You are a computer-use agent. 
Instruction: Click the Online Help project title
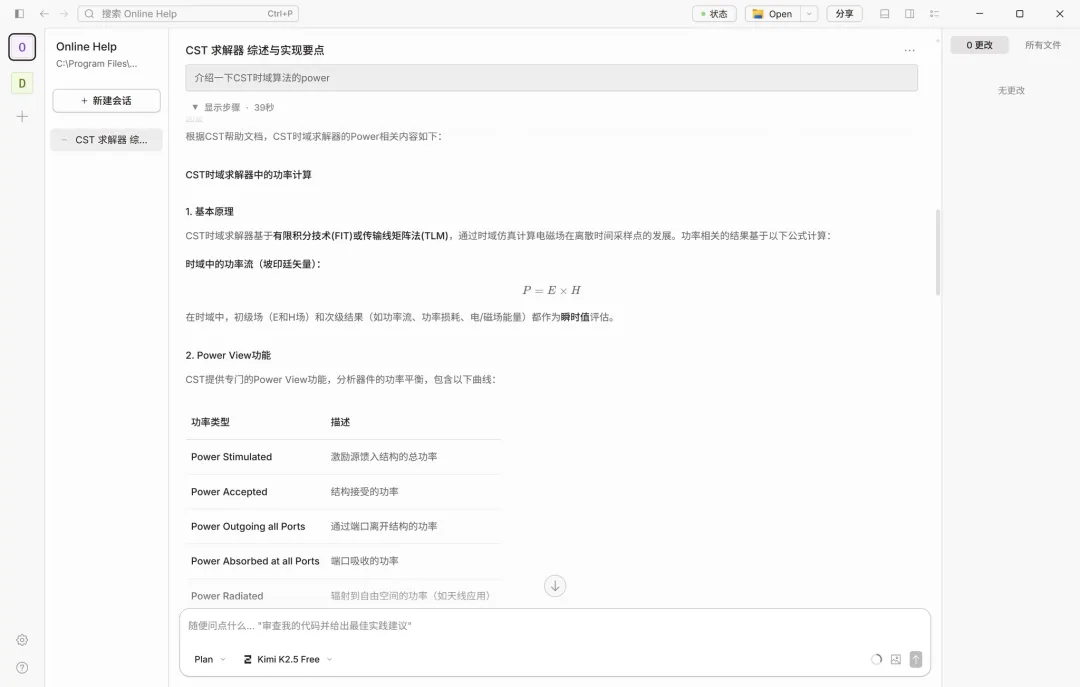[86, 47]
